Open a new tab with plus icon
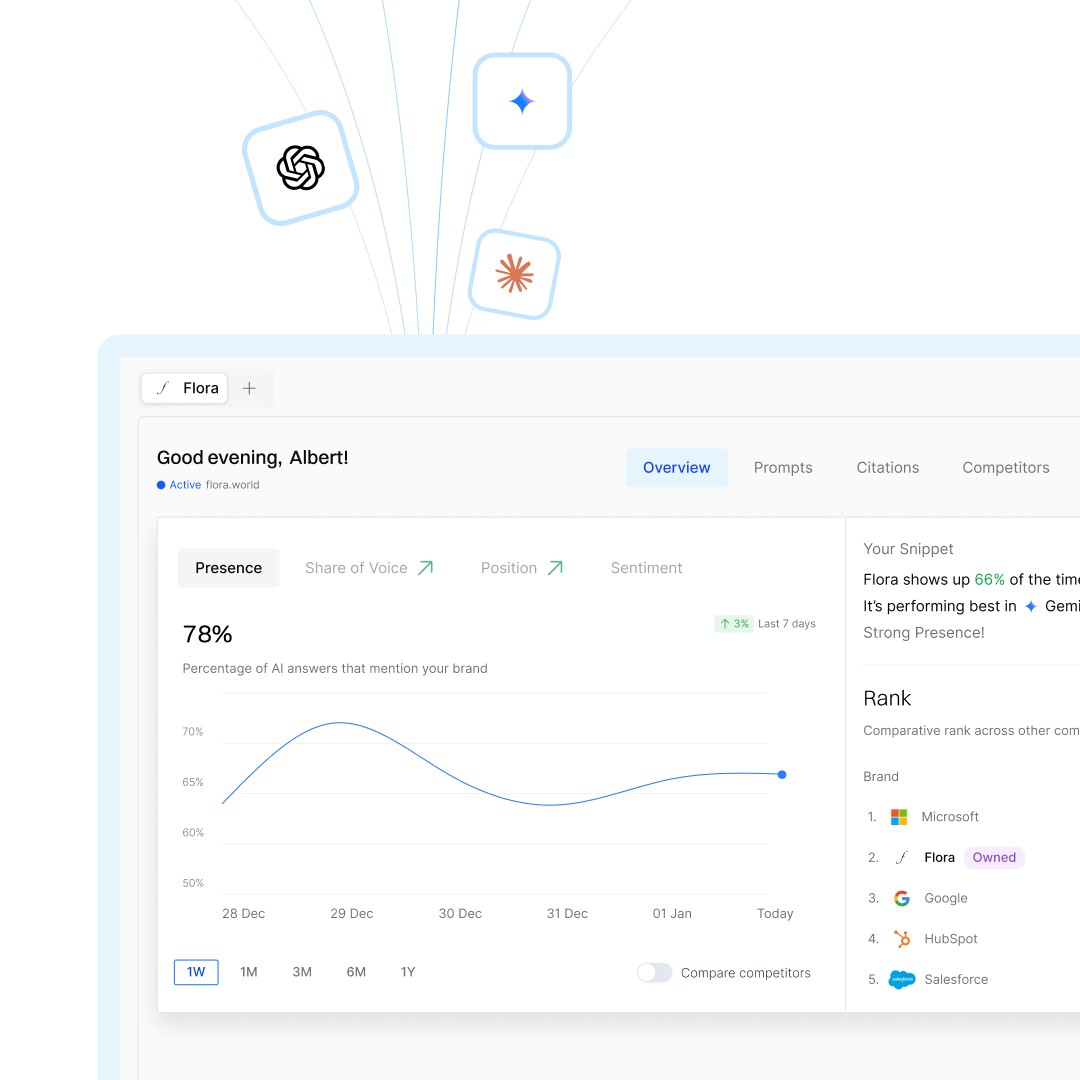This screenshot has width=1080, height=1080. 249,388
